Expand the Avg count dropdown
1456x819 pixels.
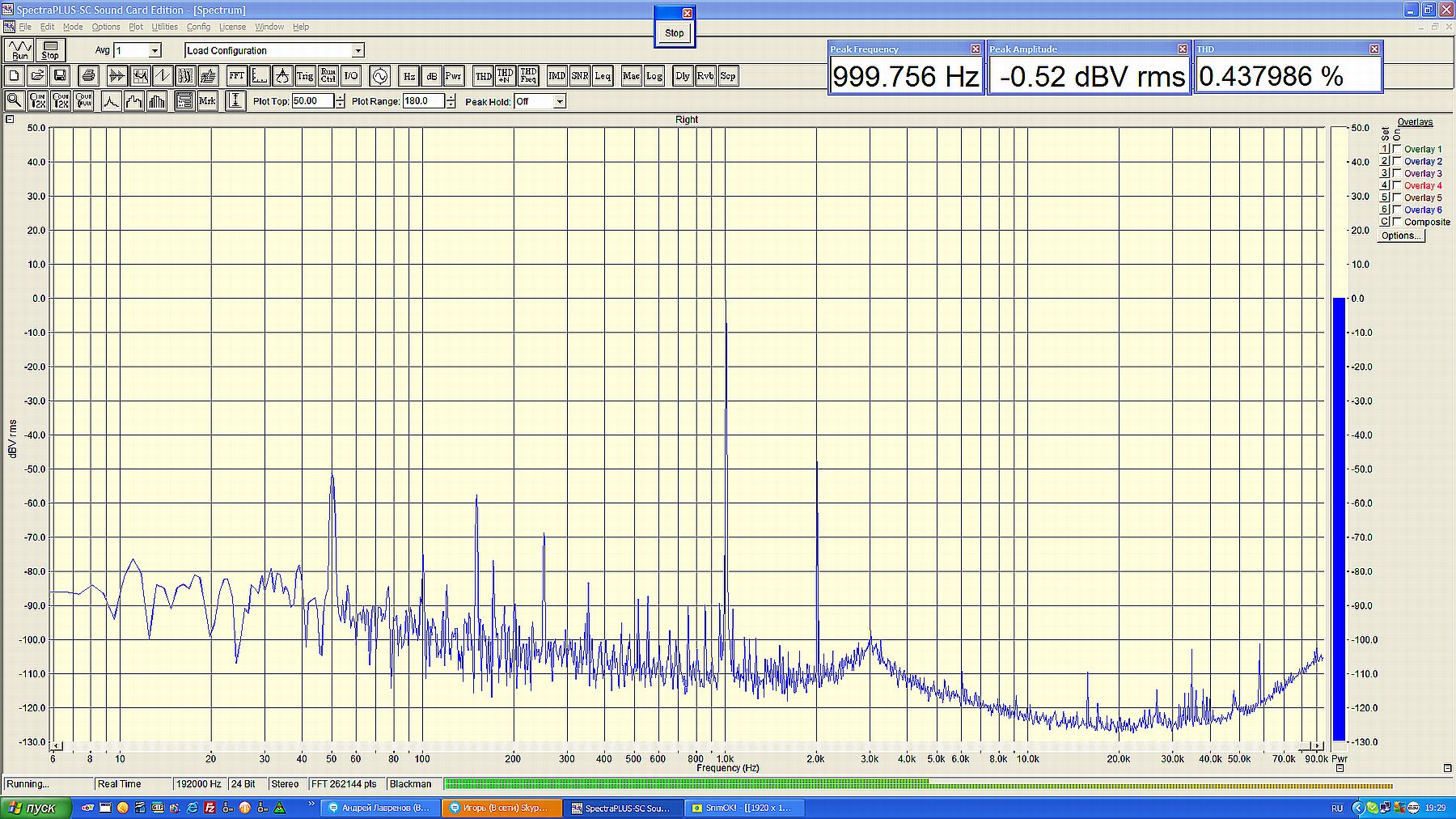click(x=154, y=51)
